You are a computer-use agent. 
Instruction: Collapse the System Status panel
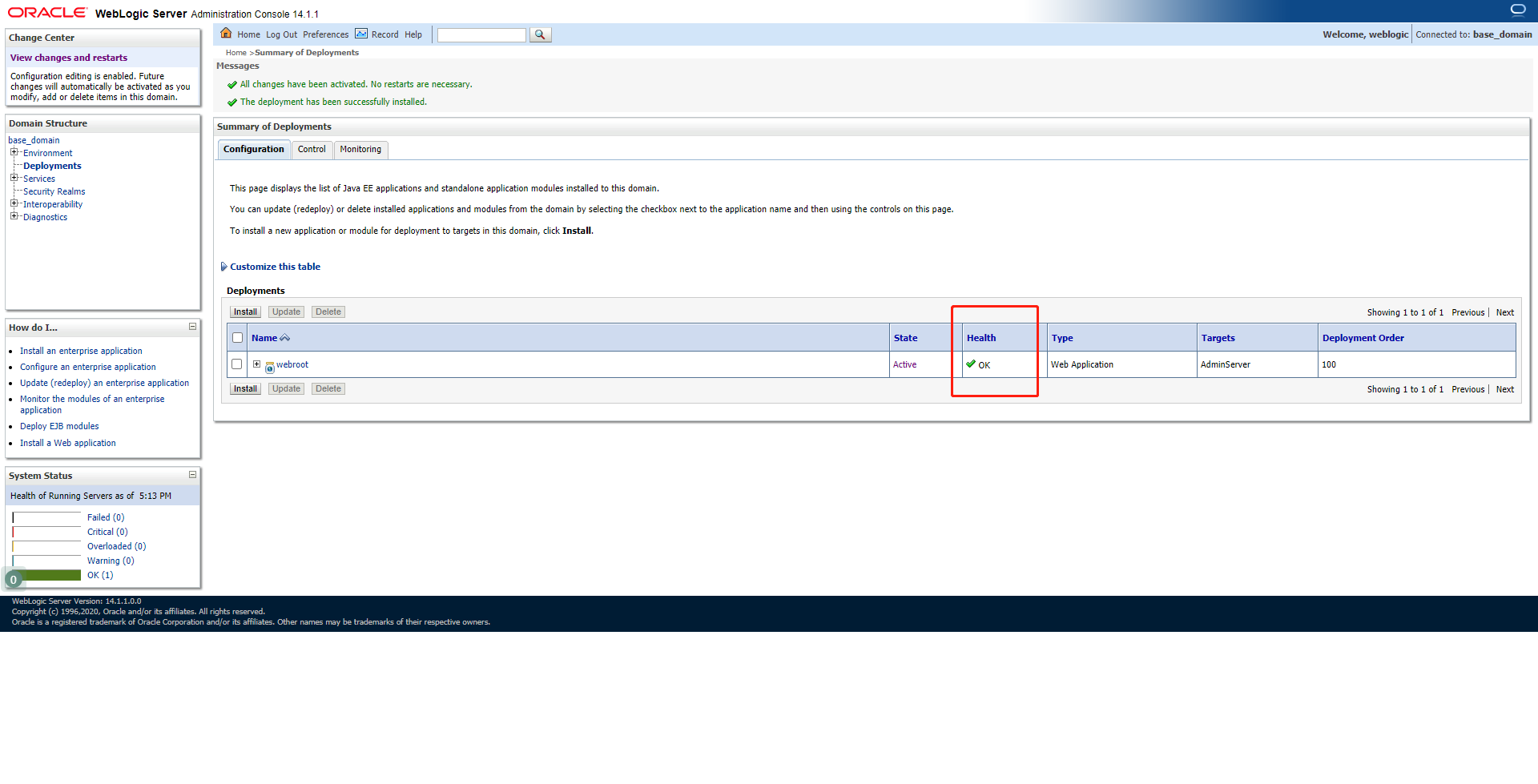(x=192, y=475)
